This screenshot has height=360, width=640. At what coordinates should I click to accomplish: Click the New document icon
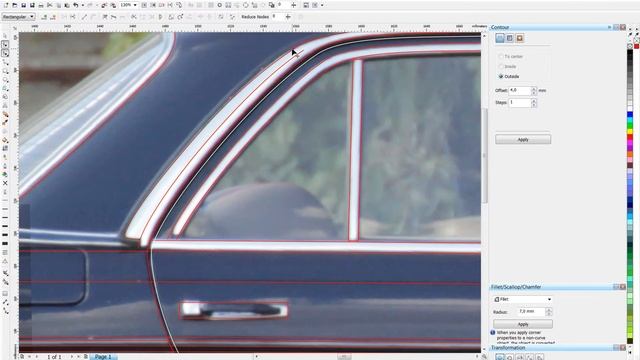[6, 5]
